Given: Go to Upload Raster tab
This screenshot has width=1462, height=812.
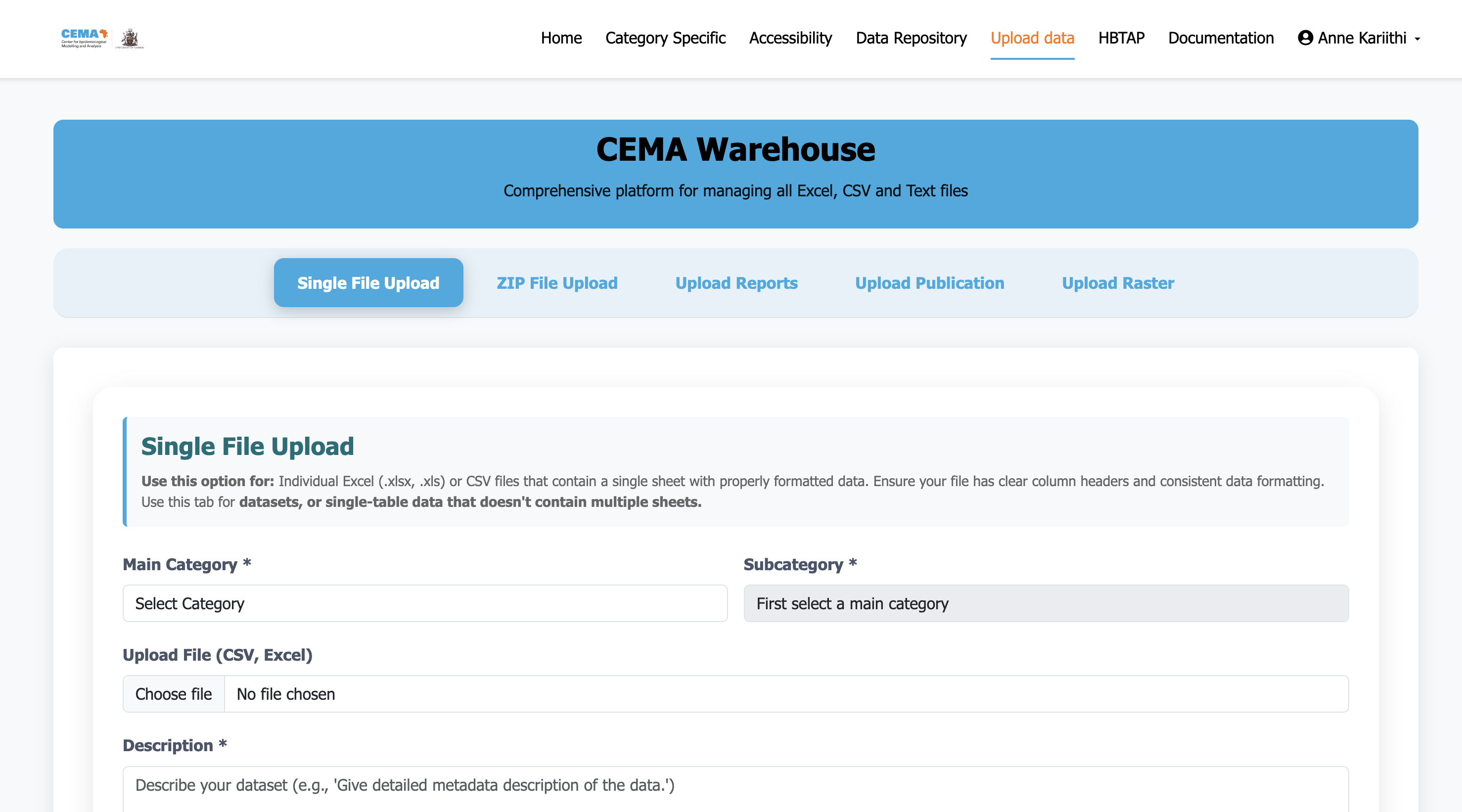Looking at the screenshot, I should point(1117,282).
